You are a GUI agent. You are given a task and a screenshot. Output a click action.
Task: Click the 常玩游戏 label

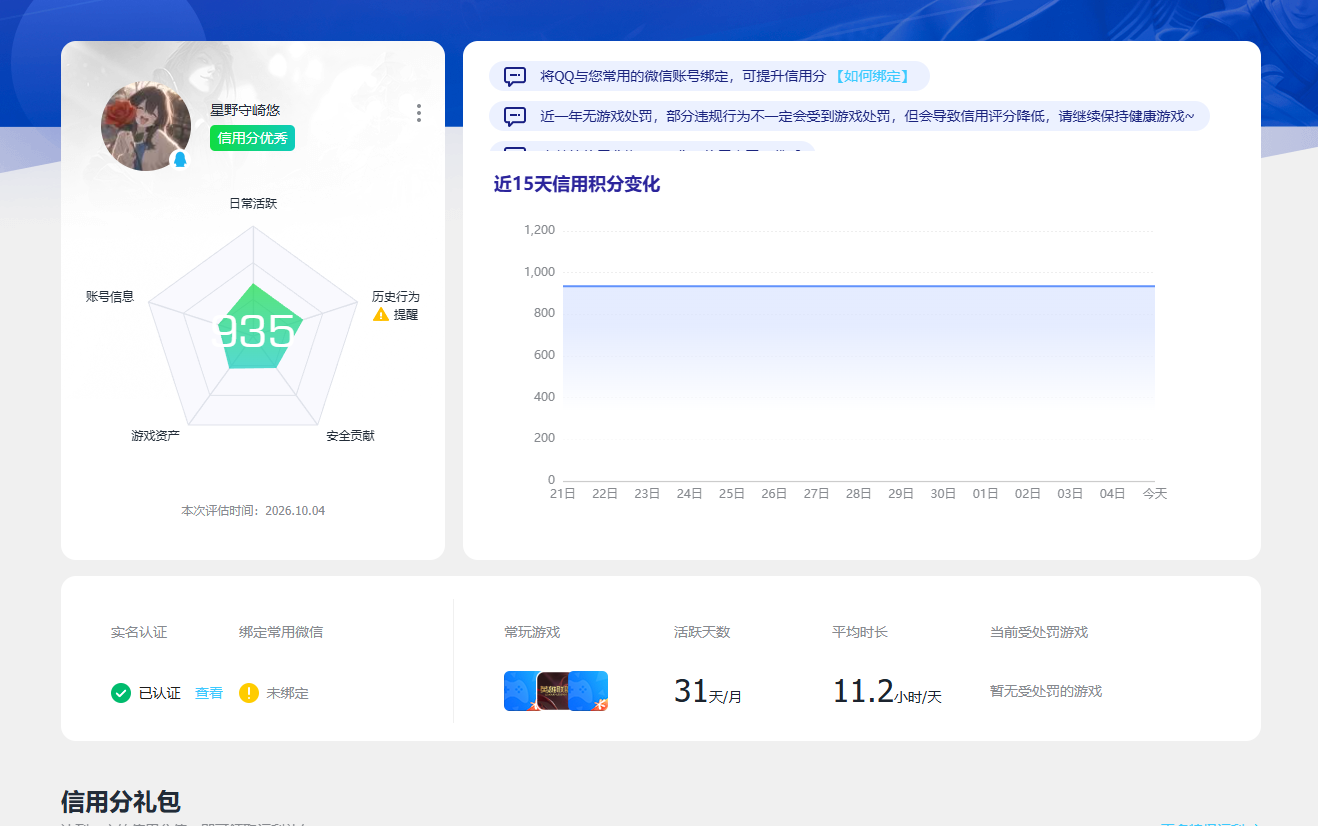532,632
